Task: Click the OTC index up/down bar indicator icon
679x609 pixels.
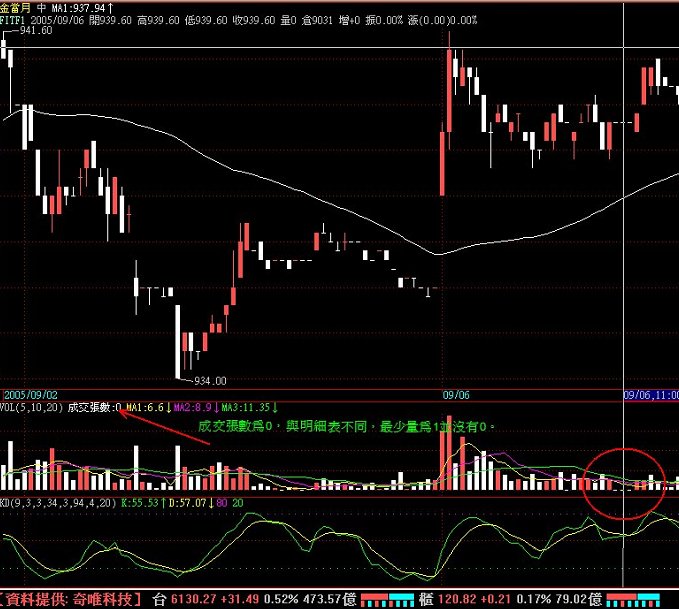Action: (633, 600)
